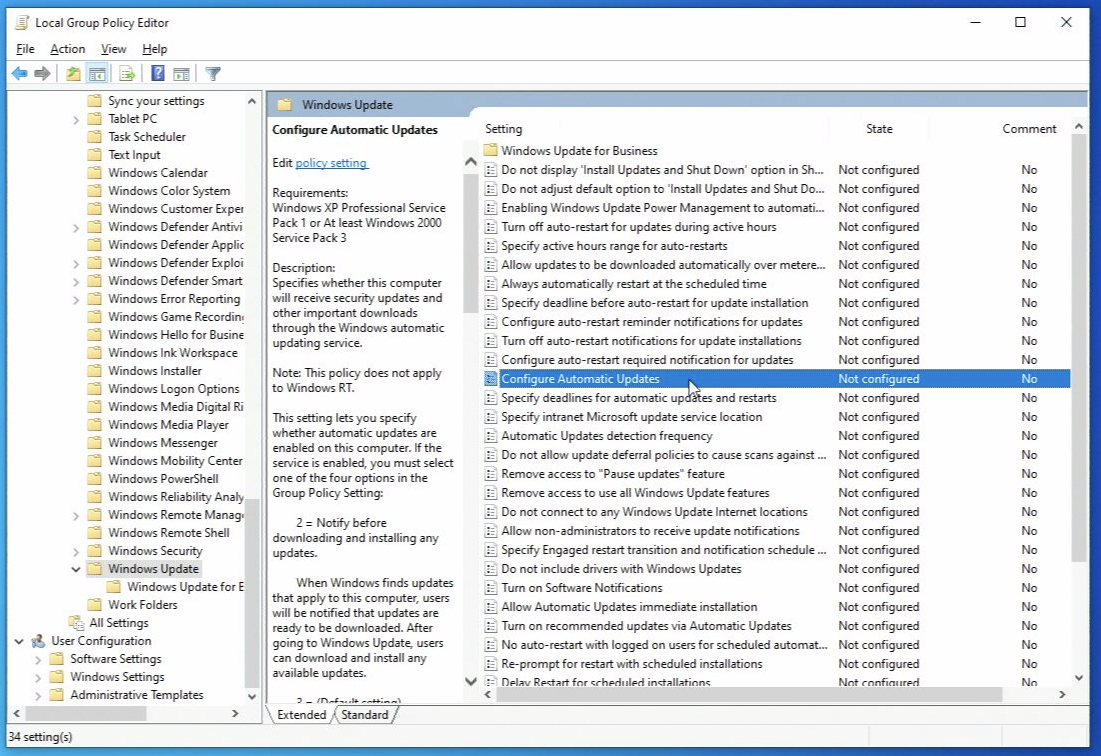This screenshot has height=756, width=1101.
Task: Click the All Settings icon in tree
Action: point(76,623)
